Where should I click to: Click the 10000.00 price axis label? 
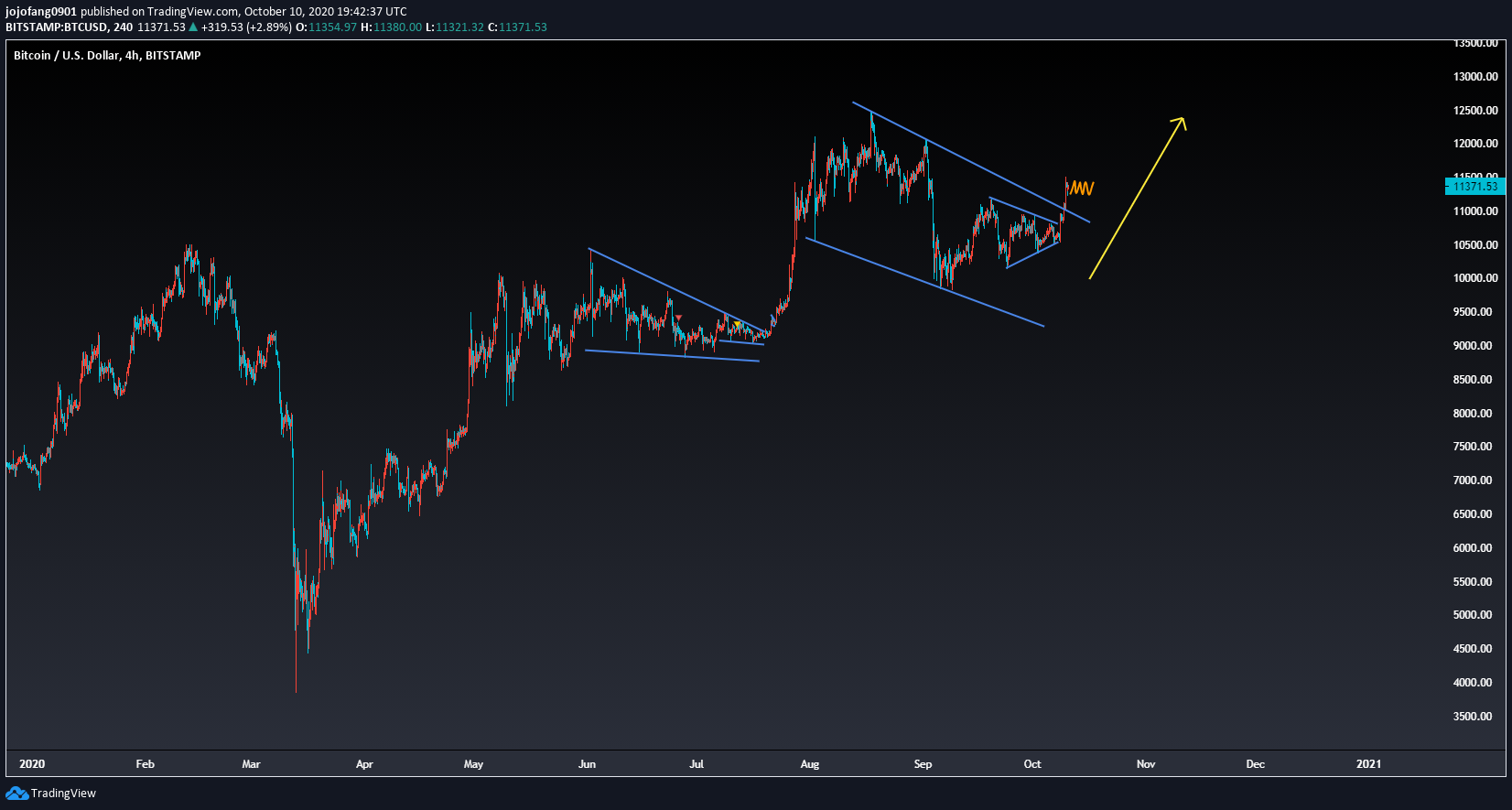pyautogui.click(x=1475, y=278)
